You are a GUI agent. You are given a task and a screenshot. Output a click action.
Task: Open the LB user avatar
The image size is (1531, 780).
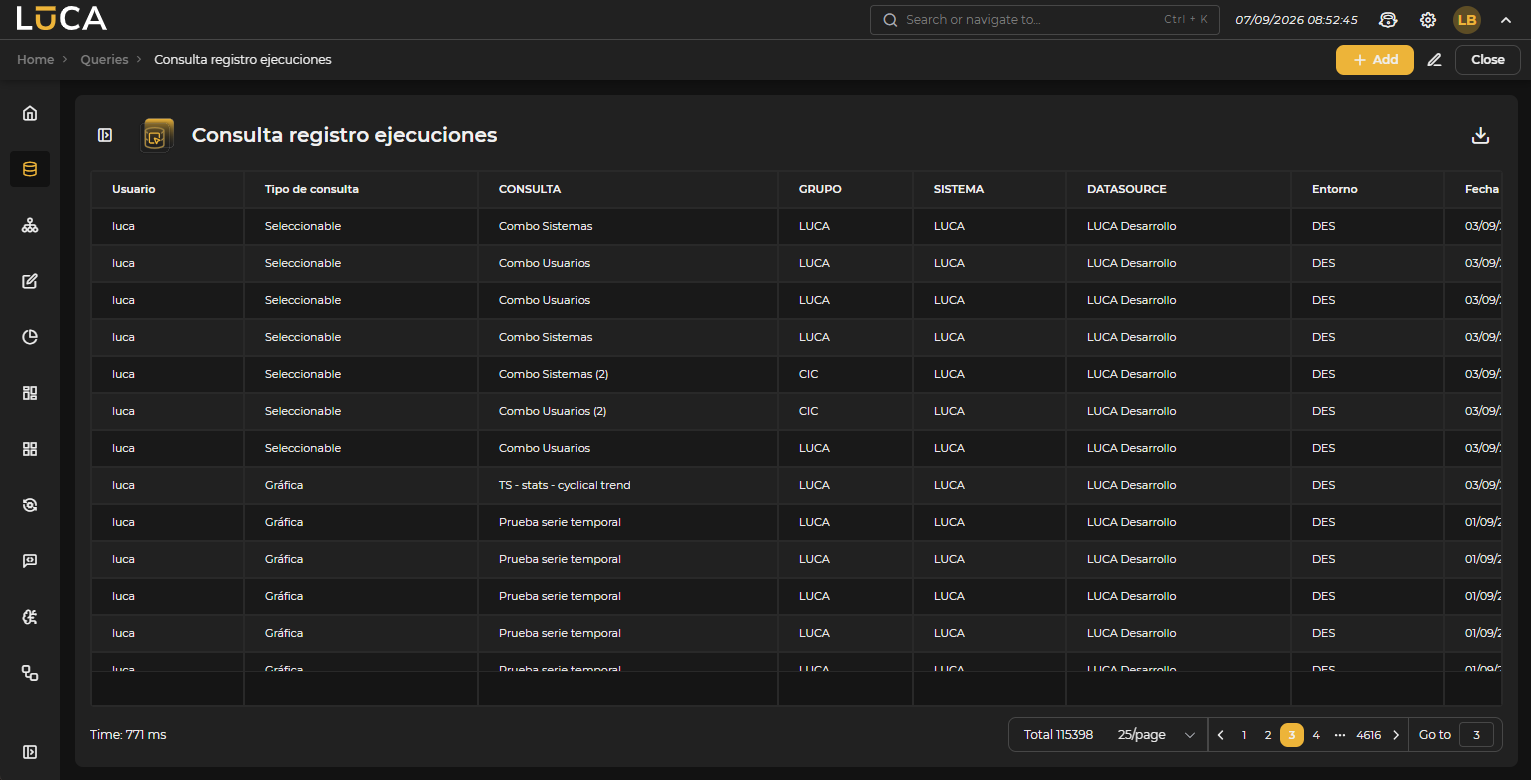tap(1467, 20)
